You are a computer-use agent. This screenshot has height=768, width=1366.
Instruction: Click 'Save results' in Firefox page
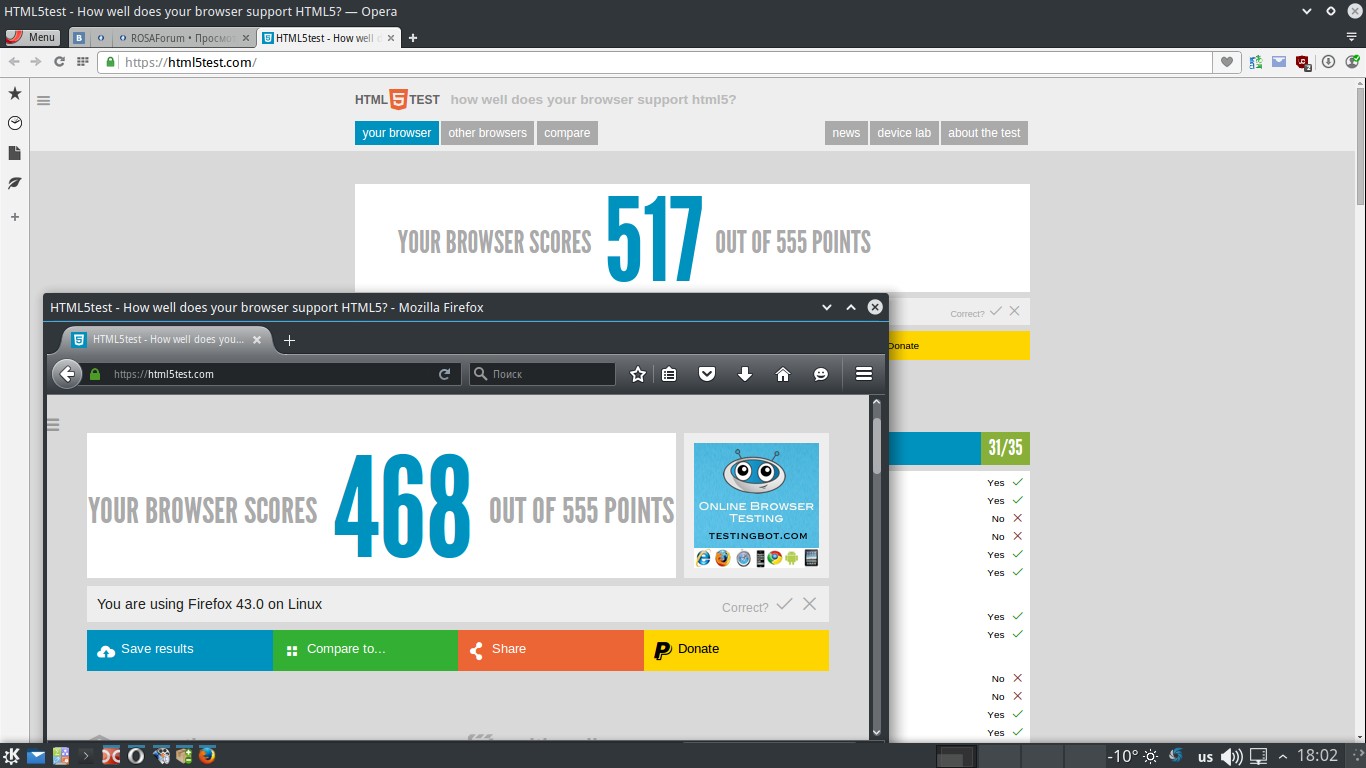tap(180, 650)
